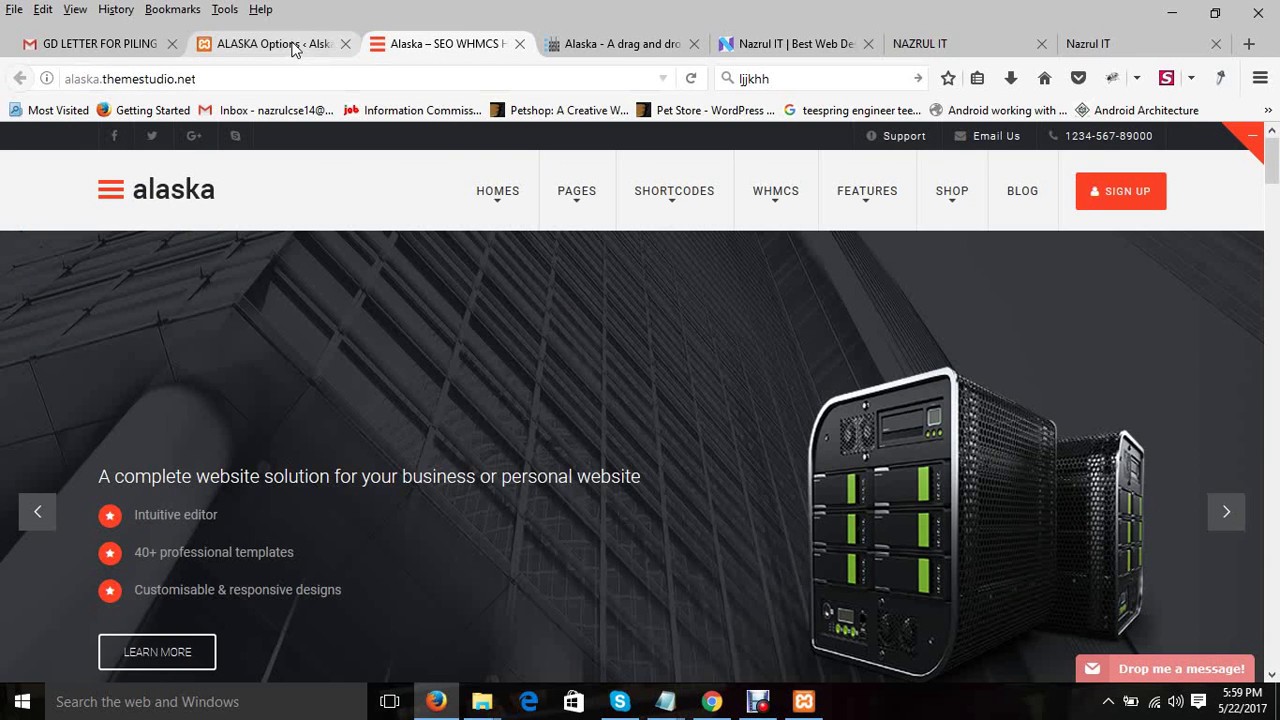This screenshot has height=720, width=1280.
Task: Show bookmarks list icon in toolbar
Action: [x=977, y=78]
